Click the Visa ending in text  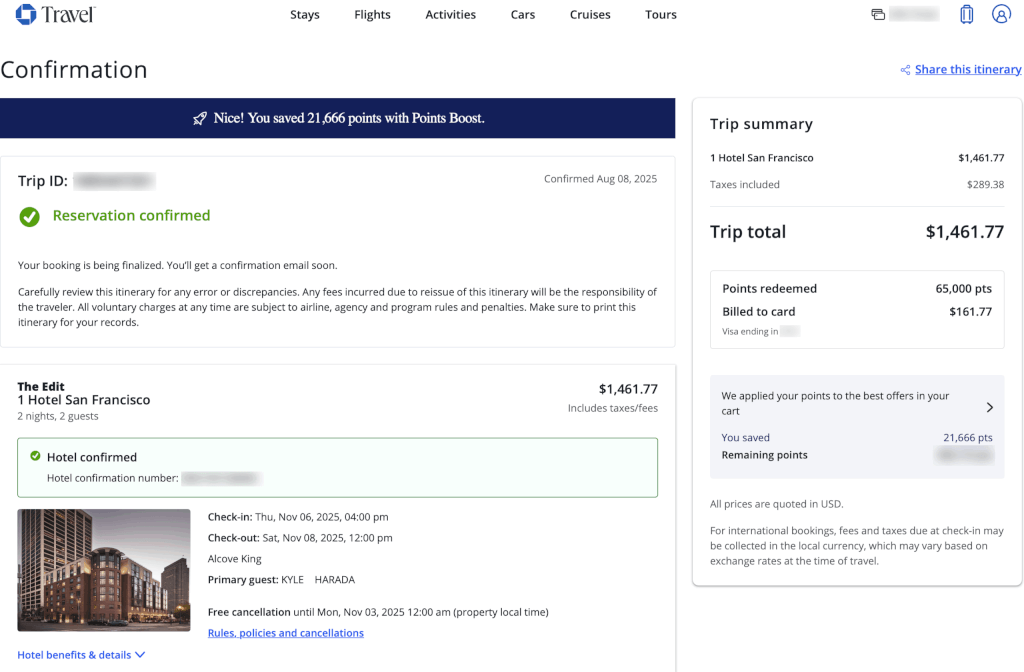[x=750, y=331]
